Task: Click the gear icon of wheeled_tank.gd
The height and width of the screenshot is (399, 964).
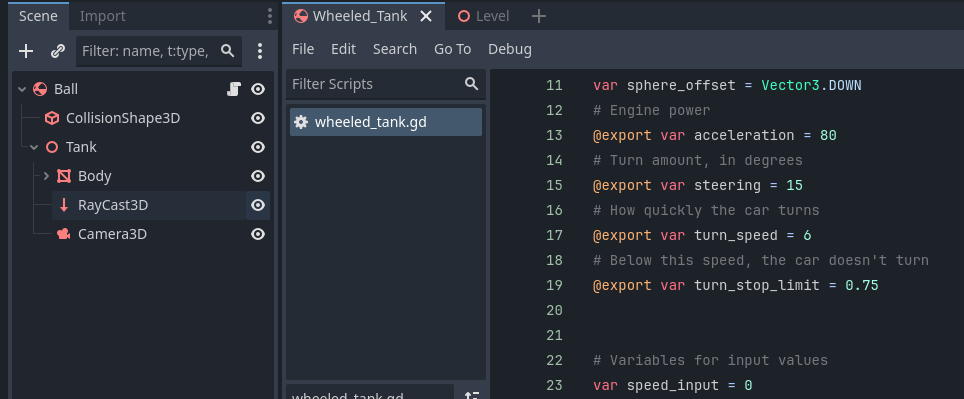Action: click(301, 122)
